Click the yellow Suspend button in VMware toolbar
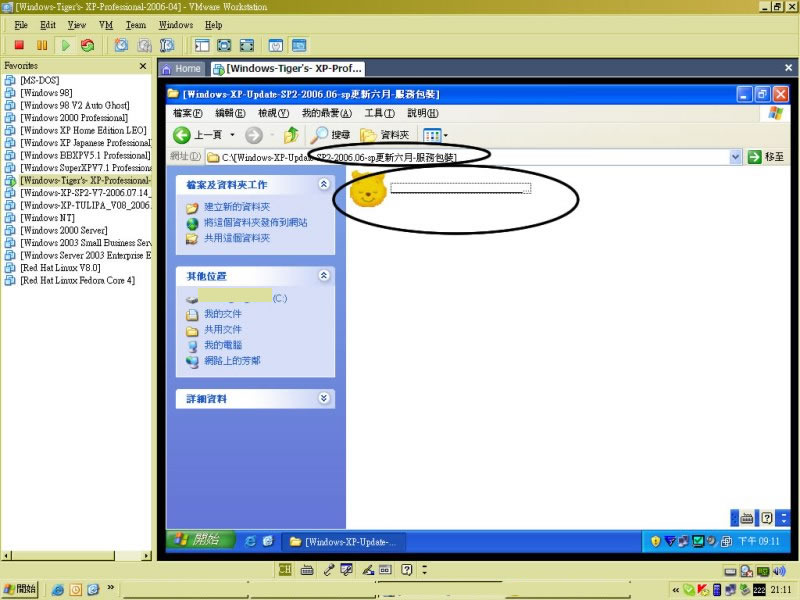This screenshot has width=800, height=600. [42, 45]
